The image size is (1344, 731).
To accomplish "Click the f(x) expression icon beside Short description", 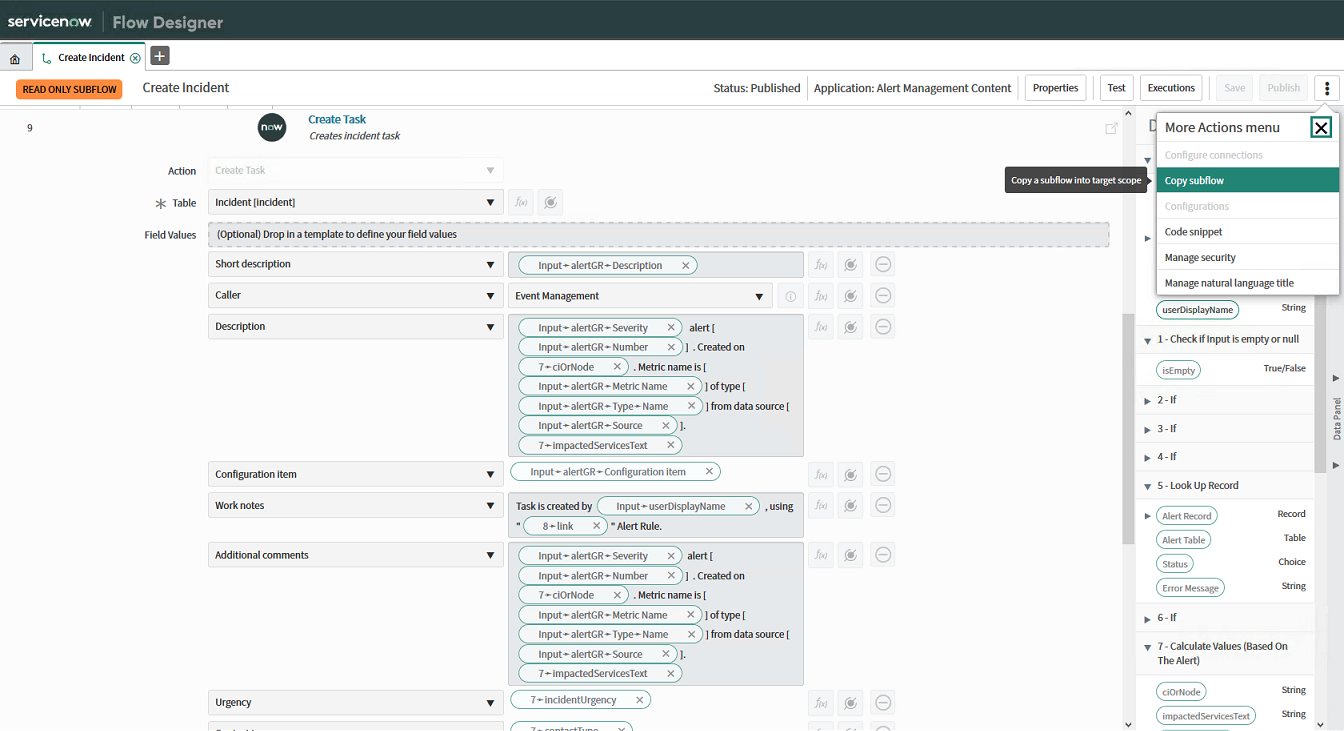I will point(820,264).
